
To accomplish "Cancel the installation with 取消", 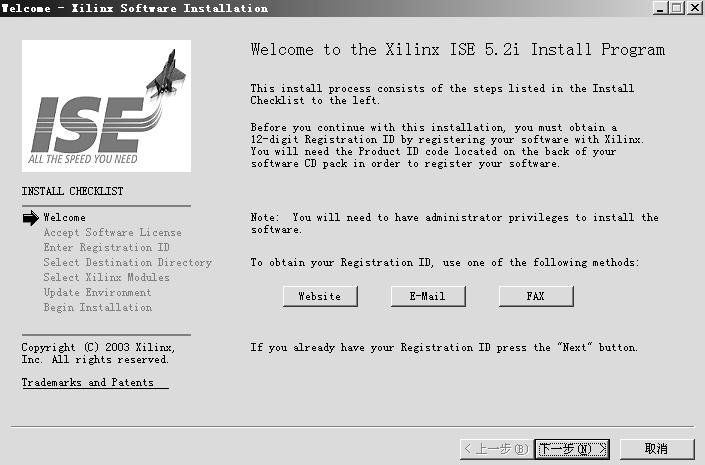I will 657,449.
